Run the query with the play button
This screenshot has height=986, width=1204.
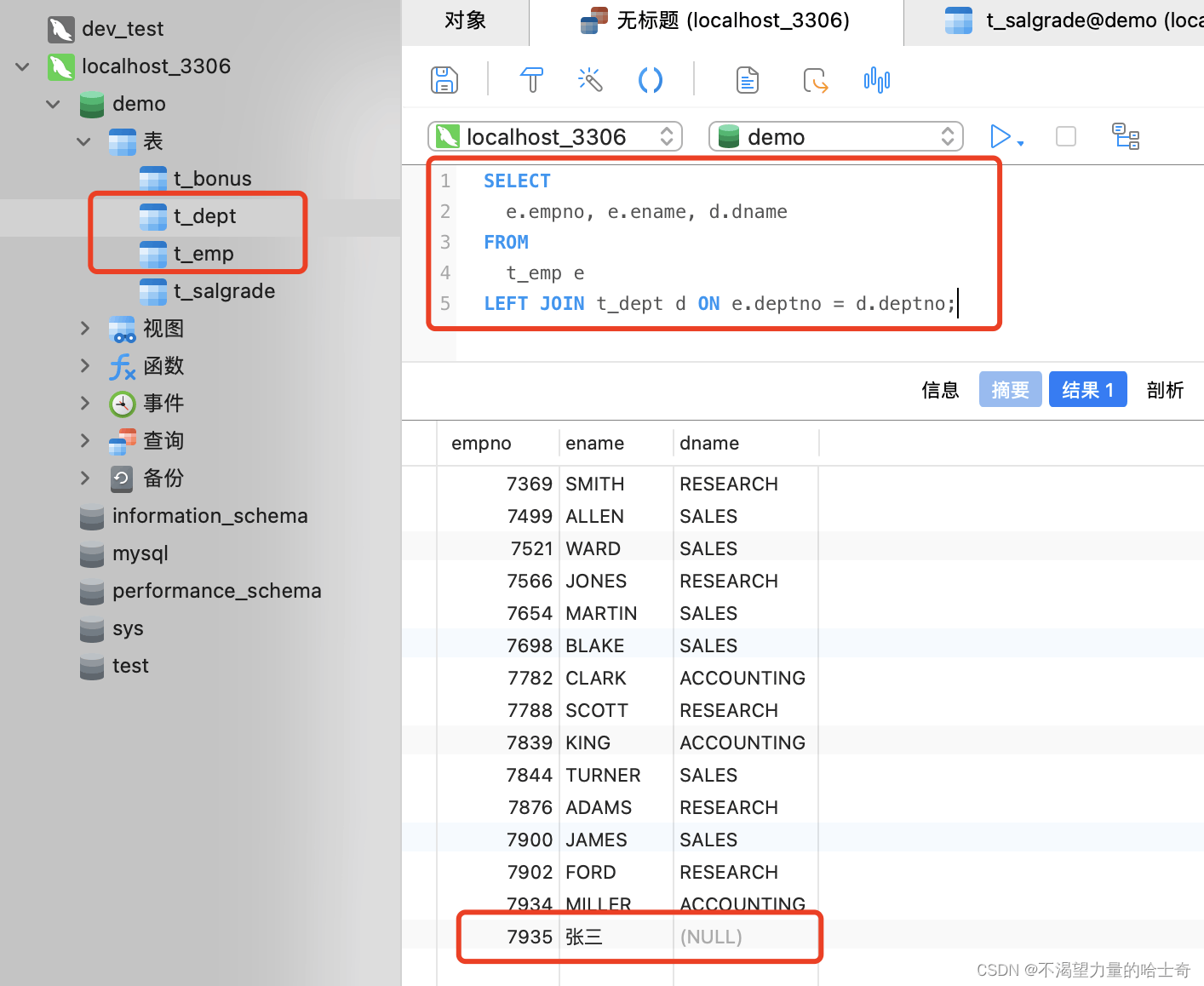click(x=1000, y=136)
